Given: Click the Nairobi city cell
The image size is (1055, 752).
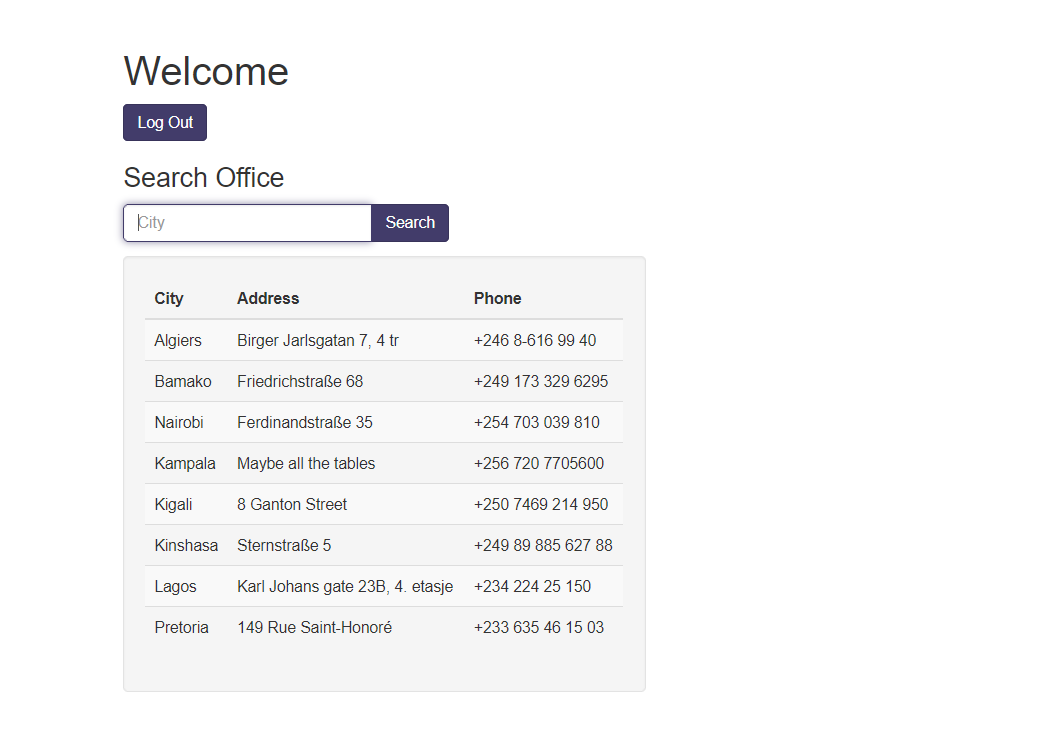Looking at the screenshot, I should tap(179, 423).
